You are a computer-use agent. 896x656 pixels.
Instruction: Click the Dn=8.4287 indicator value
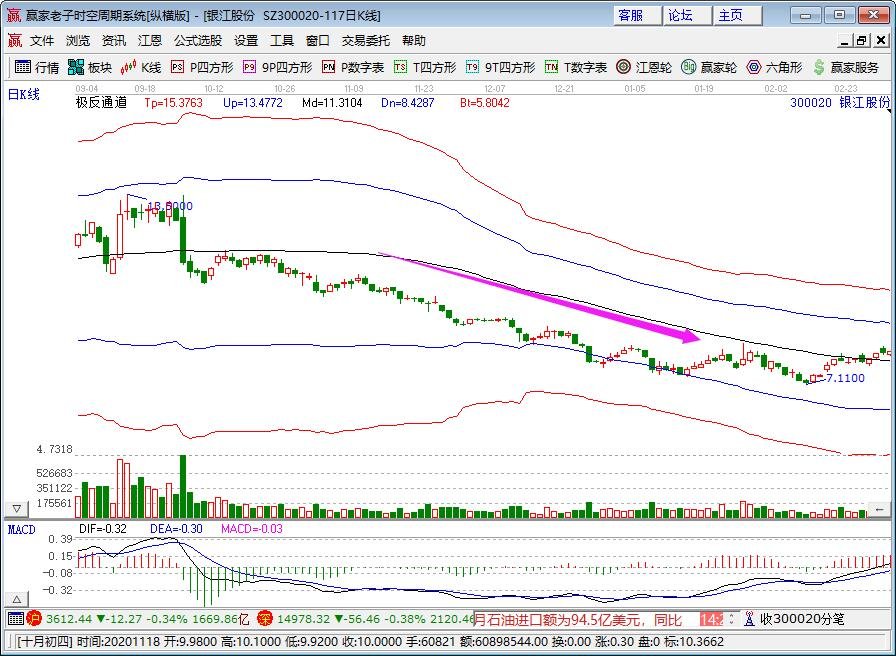click(x=407, y=103)
